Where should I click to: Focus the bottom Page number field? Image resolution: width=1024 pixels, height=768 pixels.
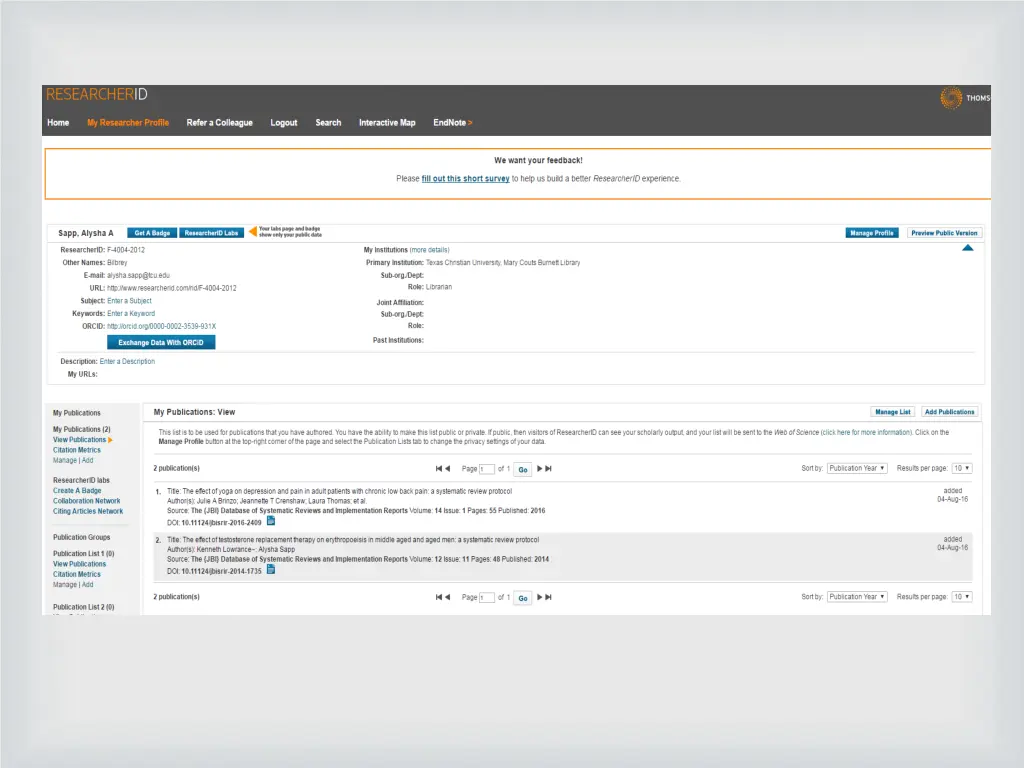pyautogui.click(x=487, y=598)
